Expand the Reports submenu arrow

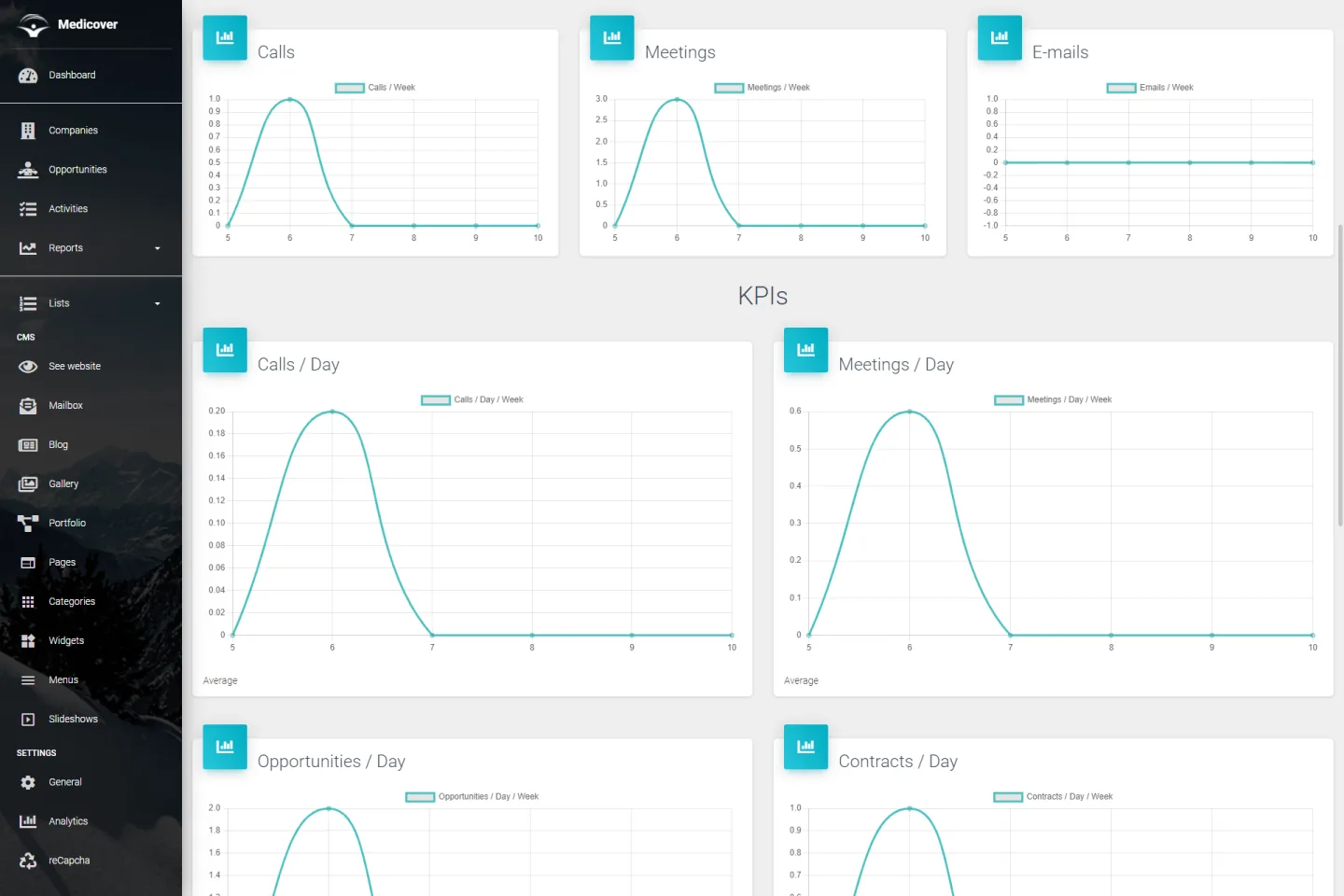[157, 248]
